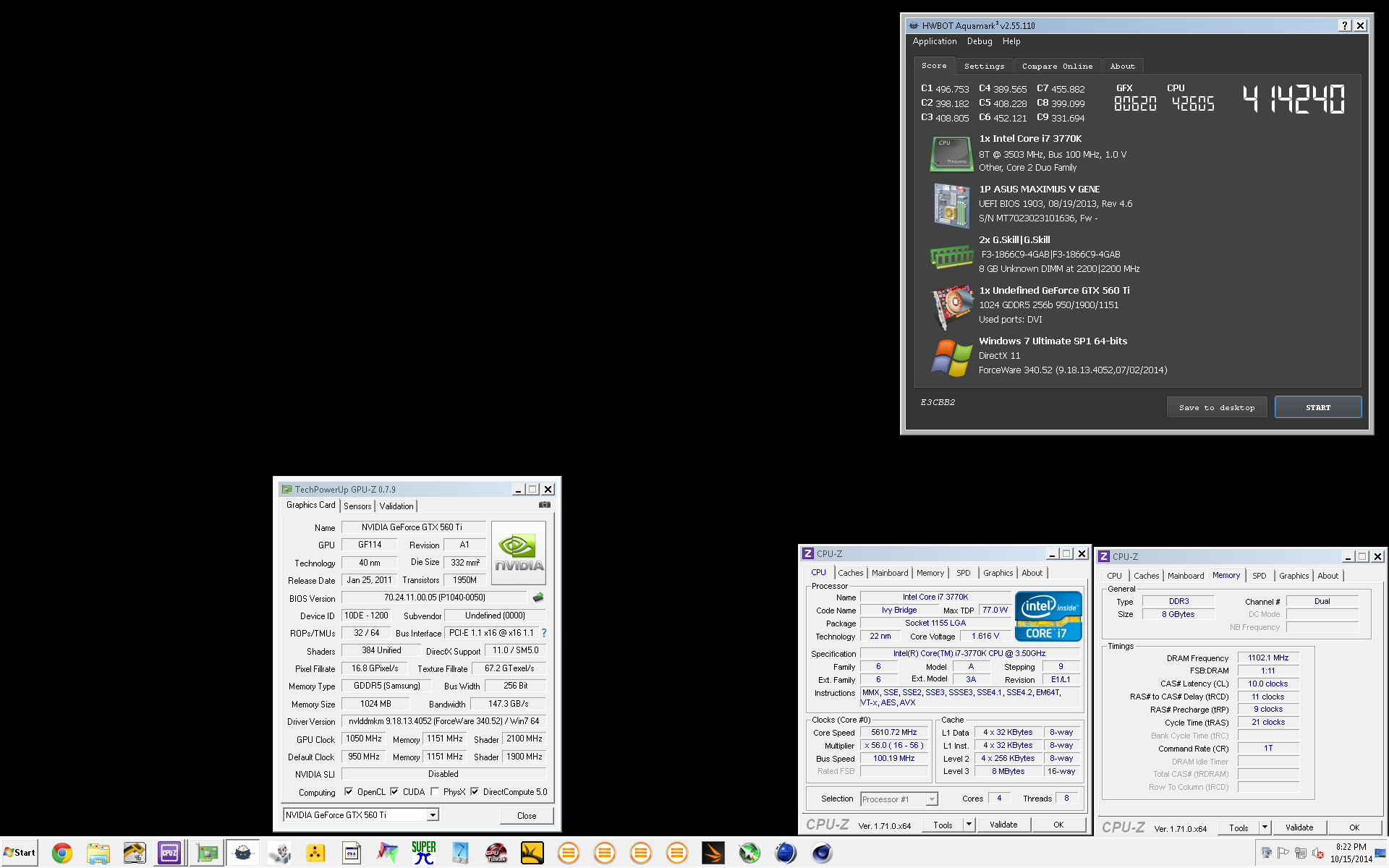Open the Action Center flag tray icon
Screen dimensions: 1389x868
coord(1283,853)
